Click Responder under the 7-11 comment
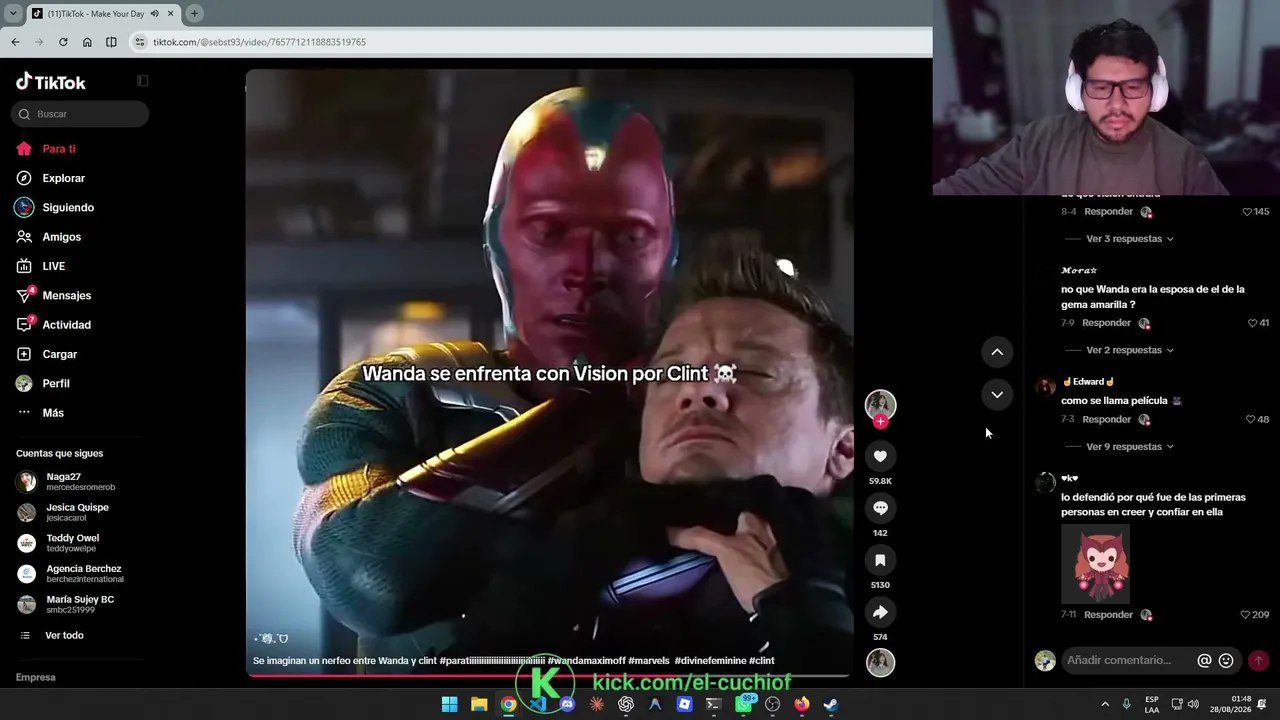Viewport: 1280px width, 720px height. 1108,615
